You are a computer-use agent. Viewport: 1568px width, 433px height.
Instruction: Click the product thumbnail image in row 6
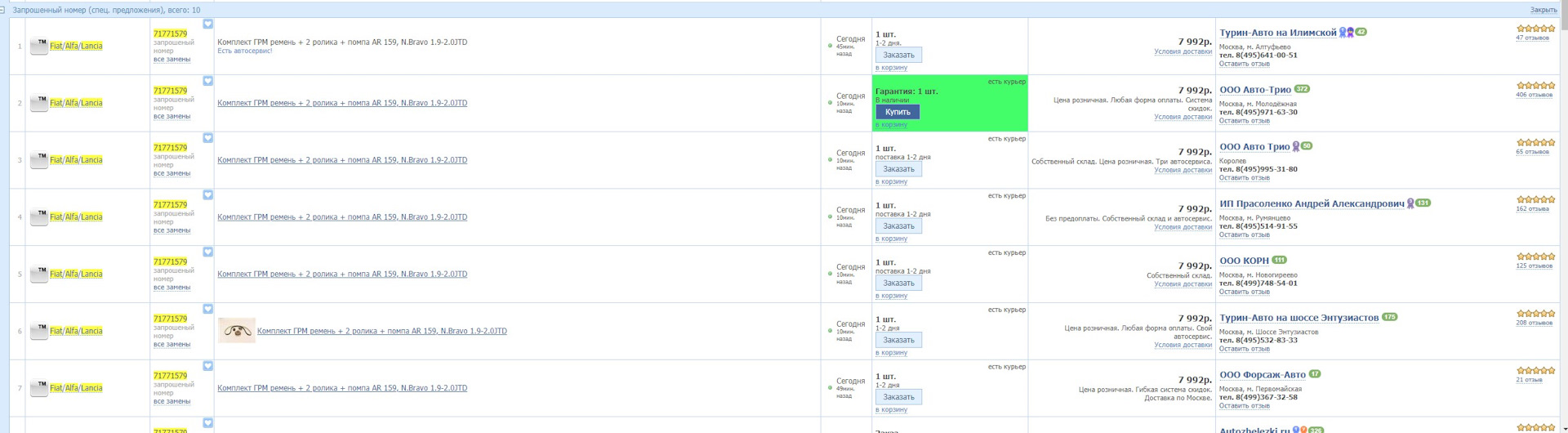coord(237,331)
